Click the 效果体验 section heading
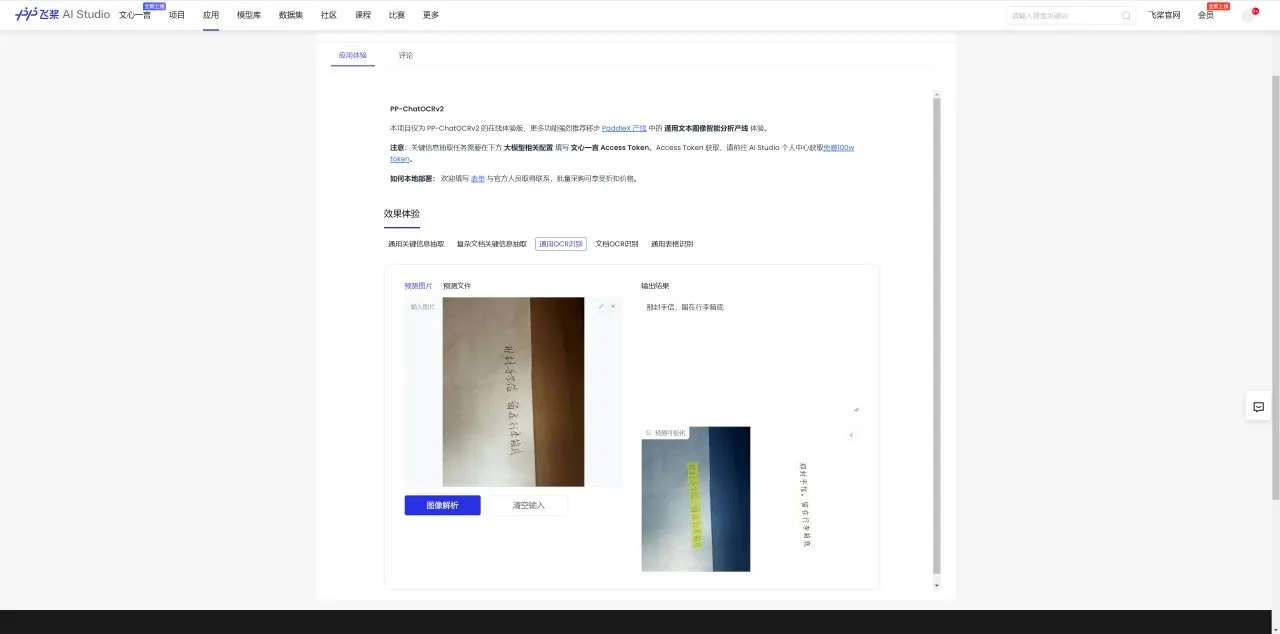Image resolution: width=1280 pixels, height=634 pixels. [x=402, y=214]
